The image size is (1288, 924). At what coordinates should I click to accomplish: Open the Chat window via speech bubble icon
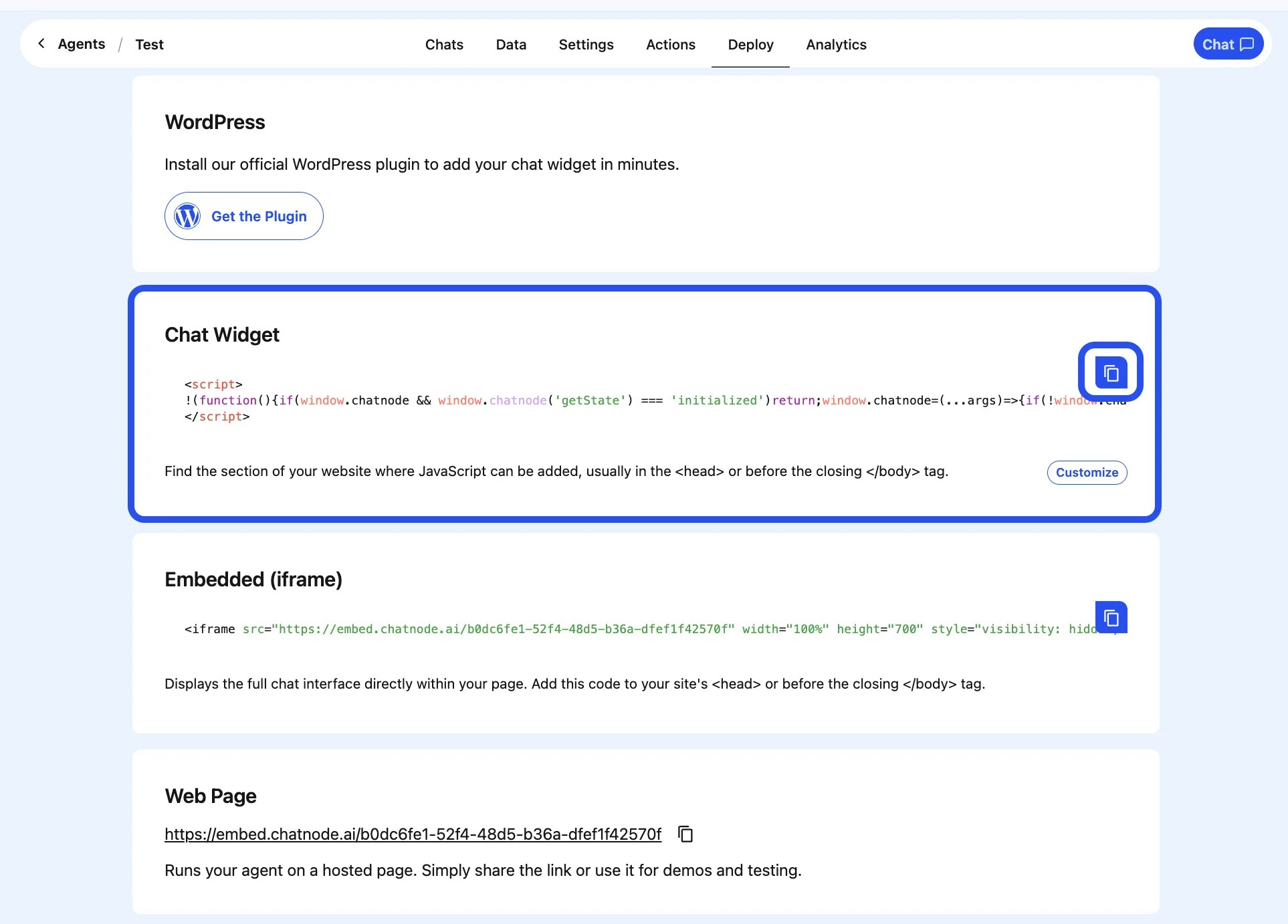[1247, 43]
